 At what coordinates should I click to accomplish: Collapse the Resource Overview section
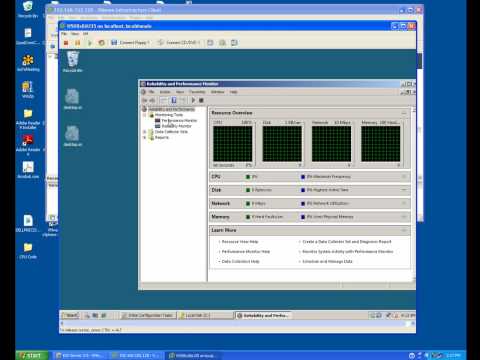point(404,113)
